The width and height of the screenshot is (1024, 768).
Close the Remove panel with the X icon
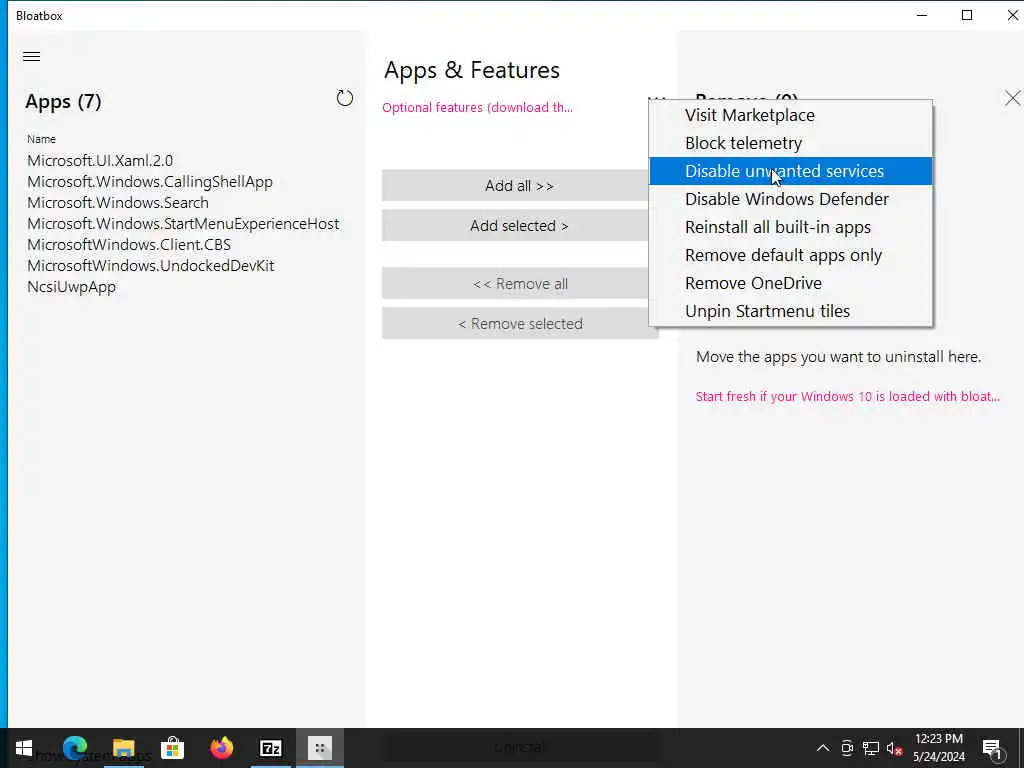tap(1012, 99)
